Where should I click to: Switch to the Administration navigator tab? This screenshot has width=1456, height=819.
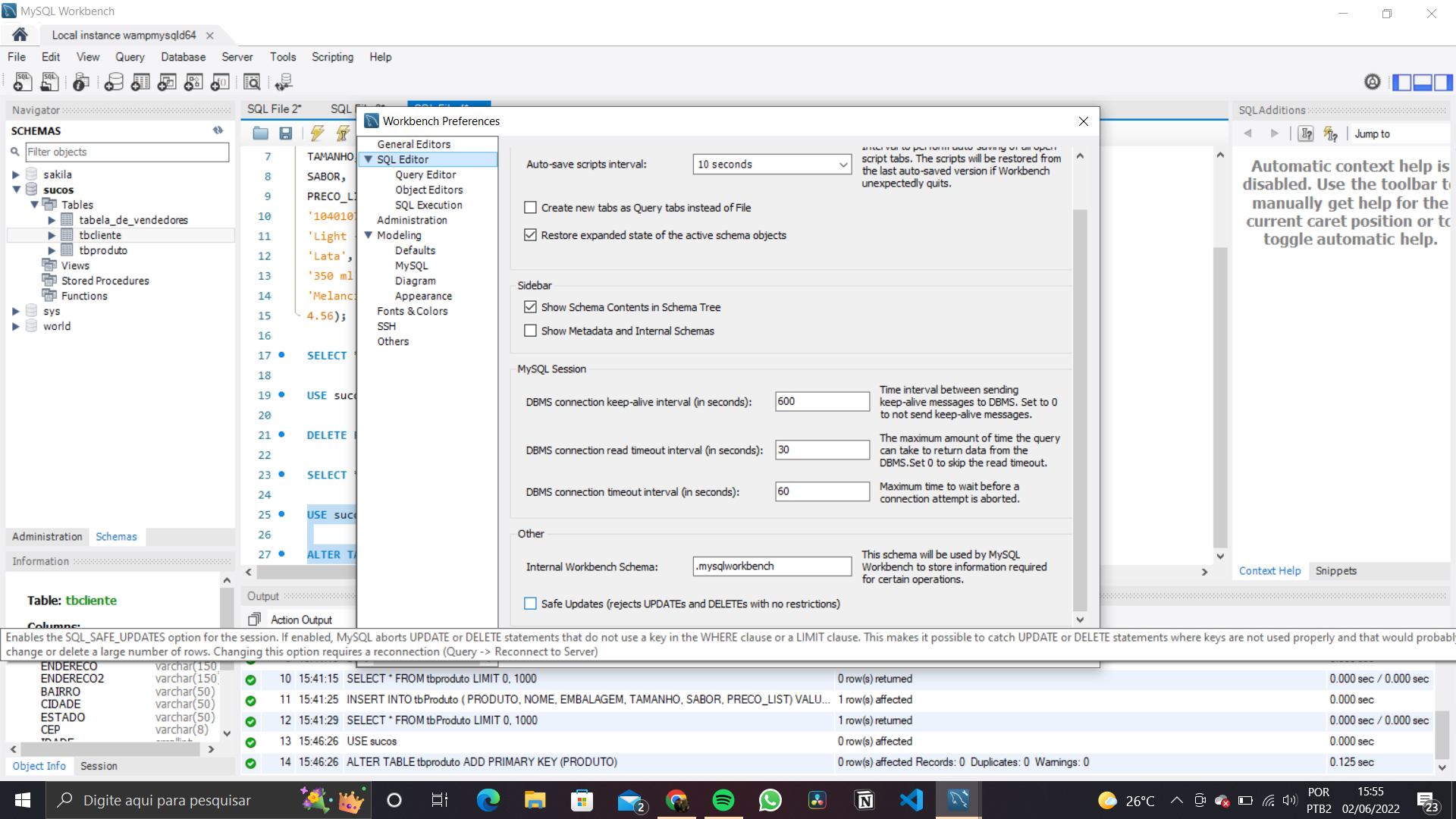(47, 536)
